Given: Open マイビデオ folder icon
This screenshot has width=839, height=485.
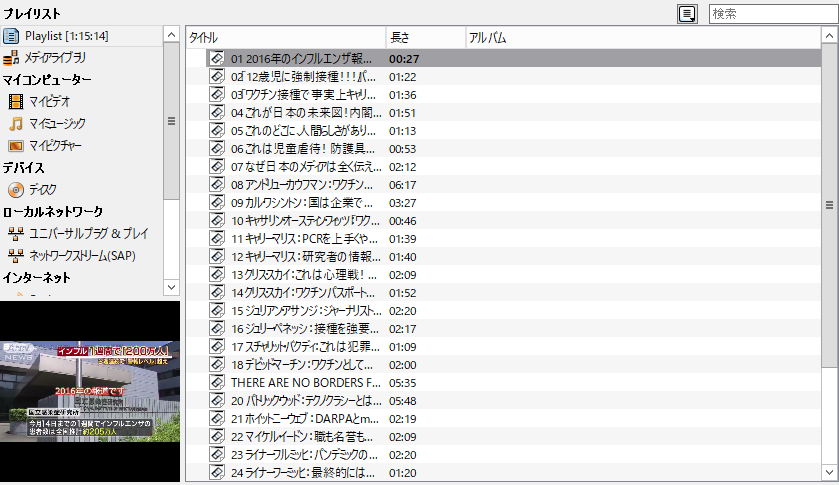Looking at the screenshot, I should [16, 102].
